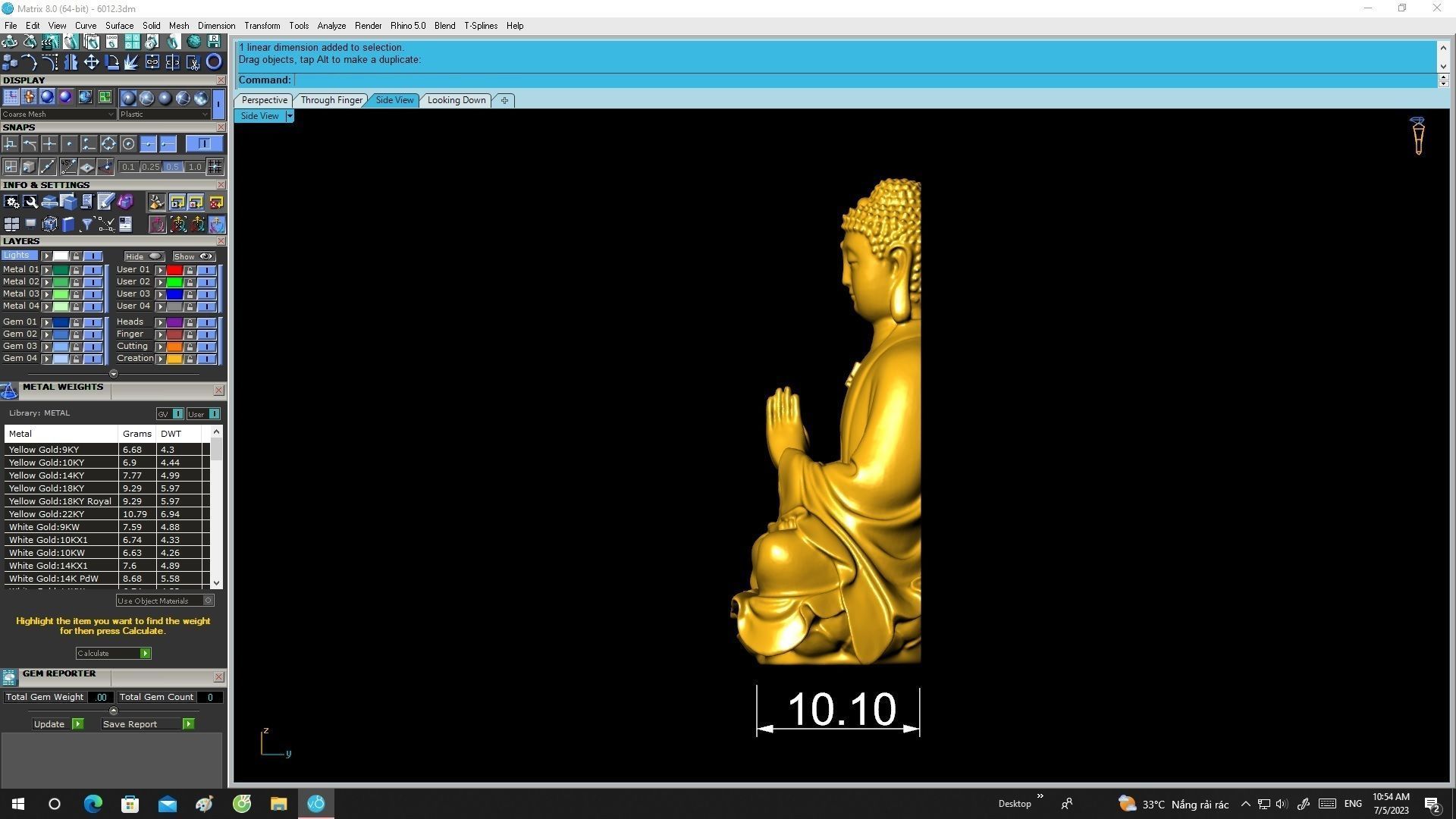Click the red User 01 color swatch
This screenshot has height=819, width=1456.
tap(174, 270)
